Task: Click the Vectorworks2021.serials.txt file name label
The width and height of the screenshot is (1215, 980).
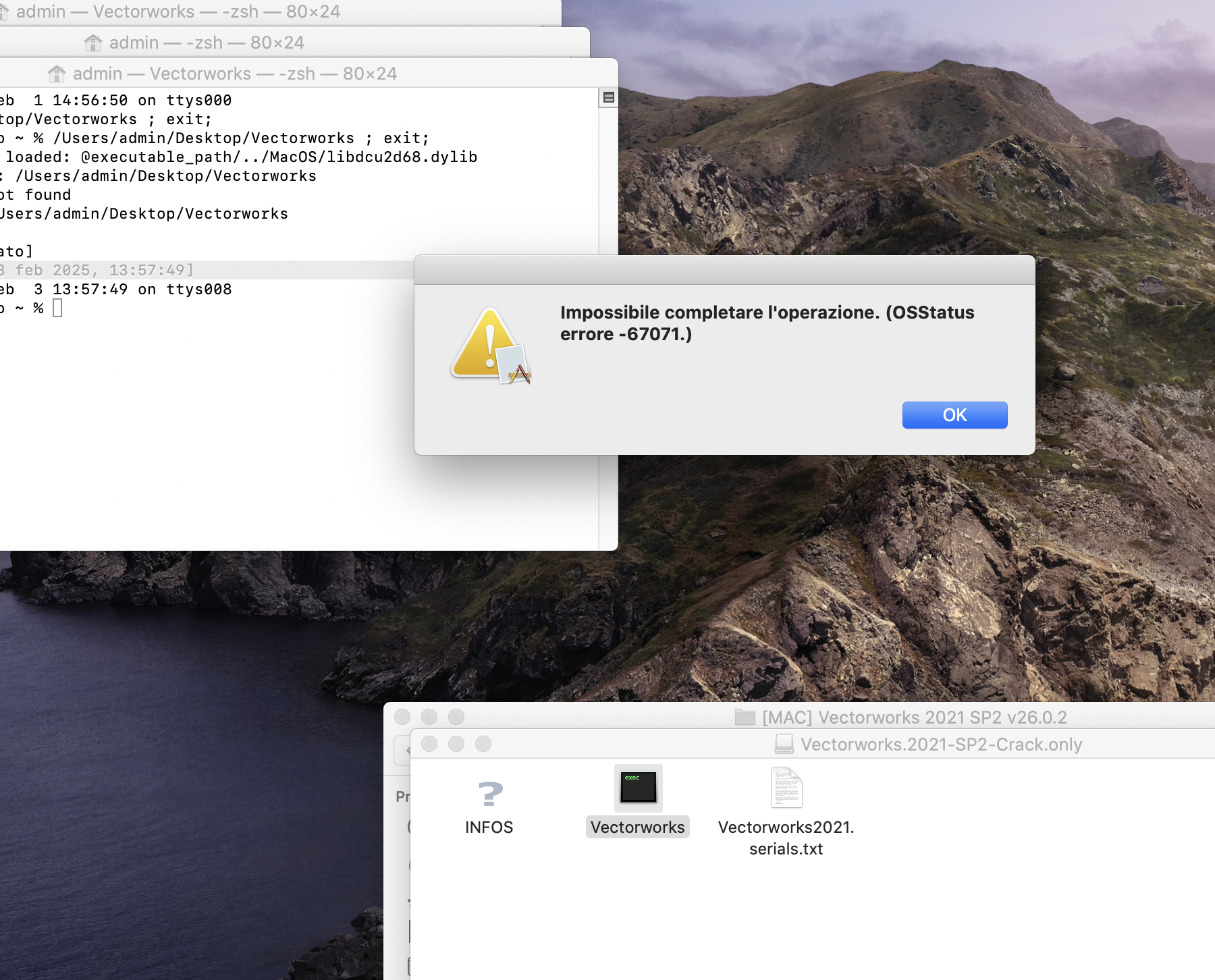Action: click(x=786, y=838)
